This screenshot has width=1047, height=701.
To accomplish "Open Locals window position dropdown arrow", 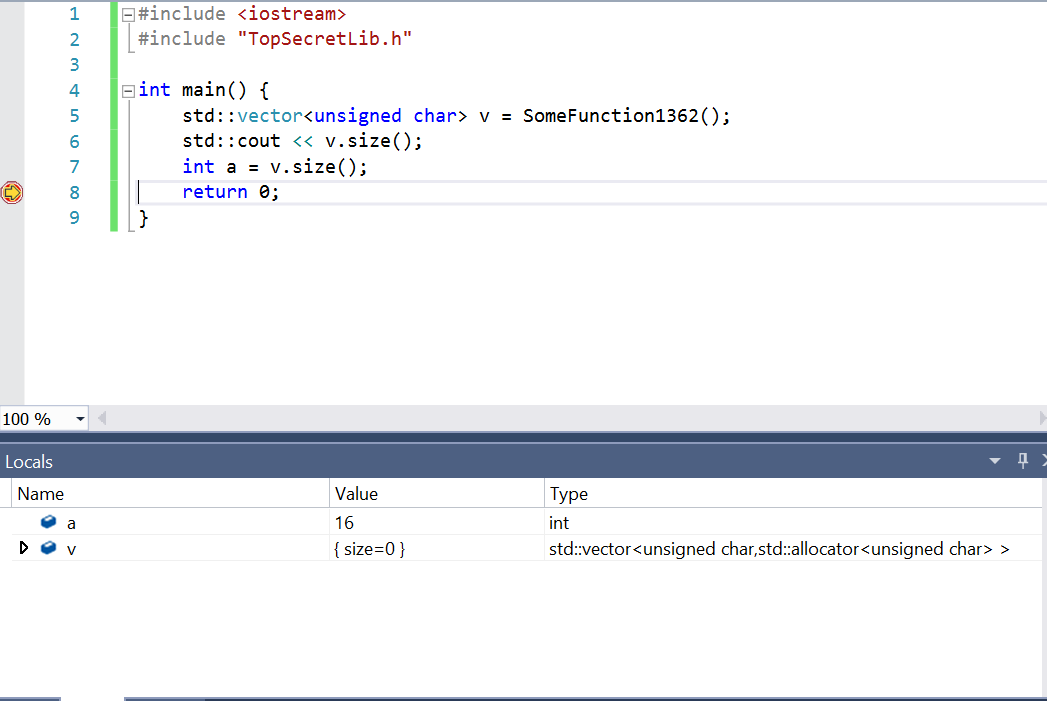I will tap(994, 461).
